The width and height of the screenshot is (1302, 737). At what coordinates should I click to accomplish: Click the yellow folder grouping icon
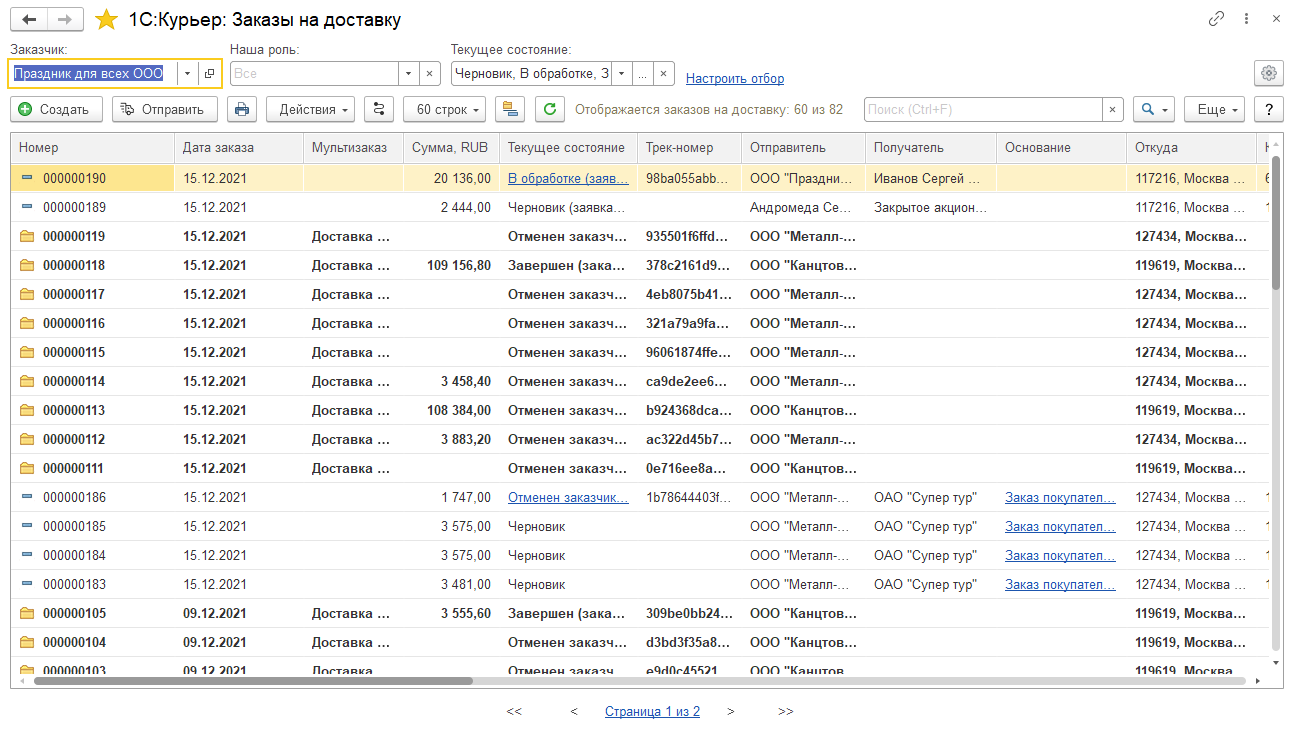pos(511,109)
